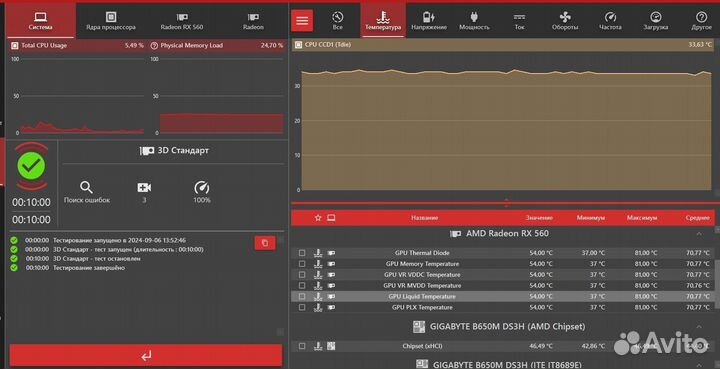Toggle the GPU Liquid Temperature checkbox
Screen dimensions: 720x369
[x=302, y=296]
